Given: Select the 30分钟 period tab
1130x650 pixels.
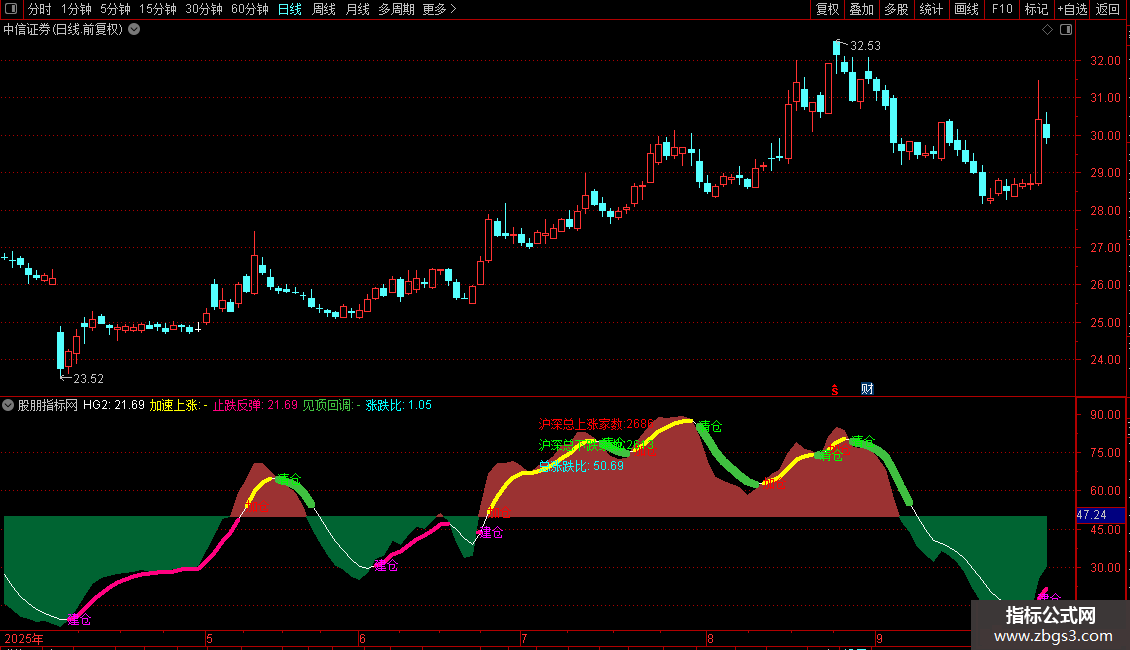Looking at the screenshot, I should click(204, 9).
